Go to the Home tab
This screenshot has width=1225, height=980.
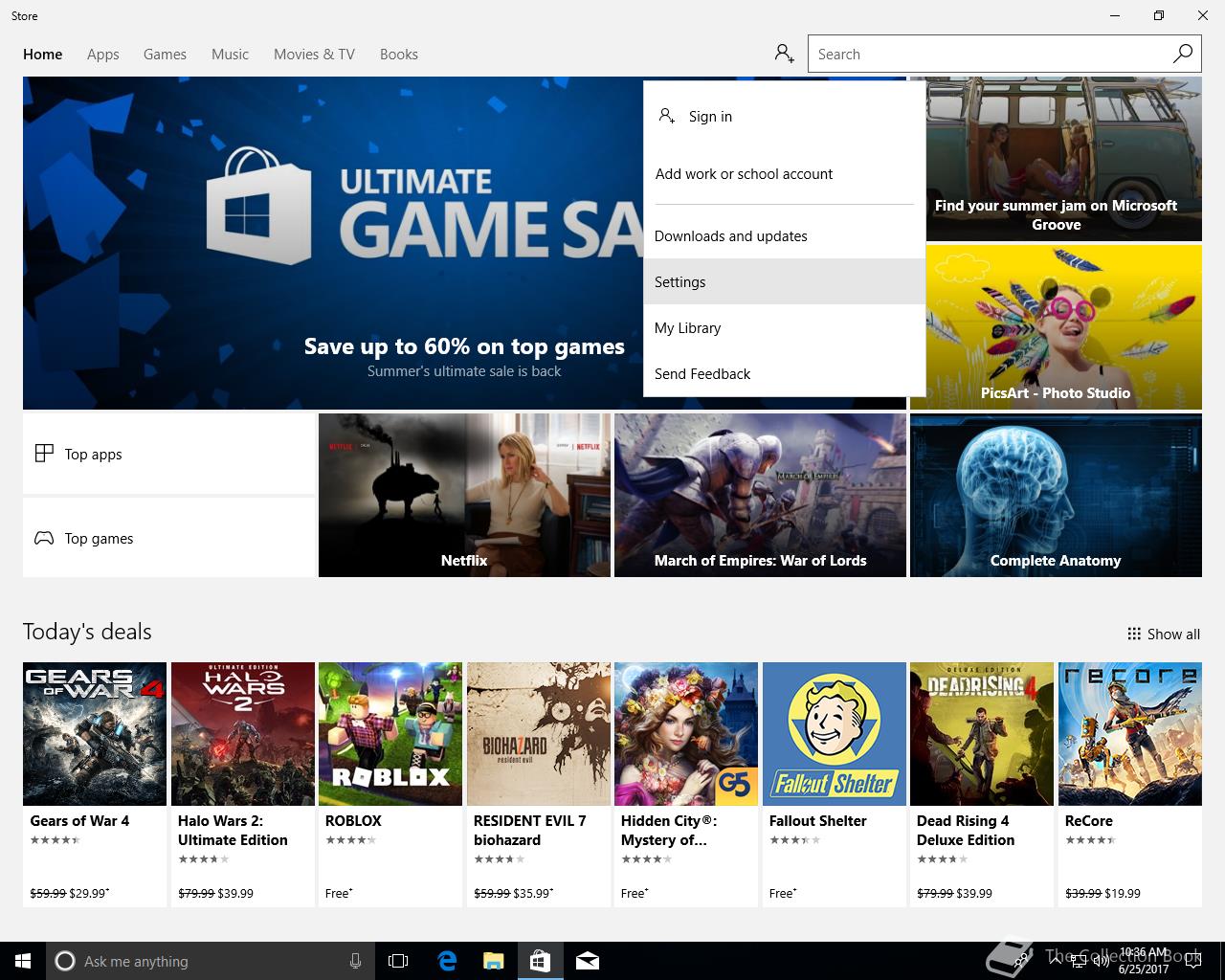point(43,55)
